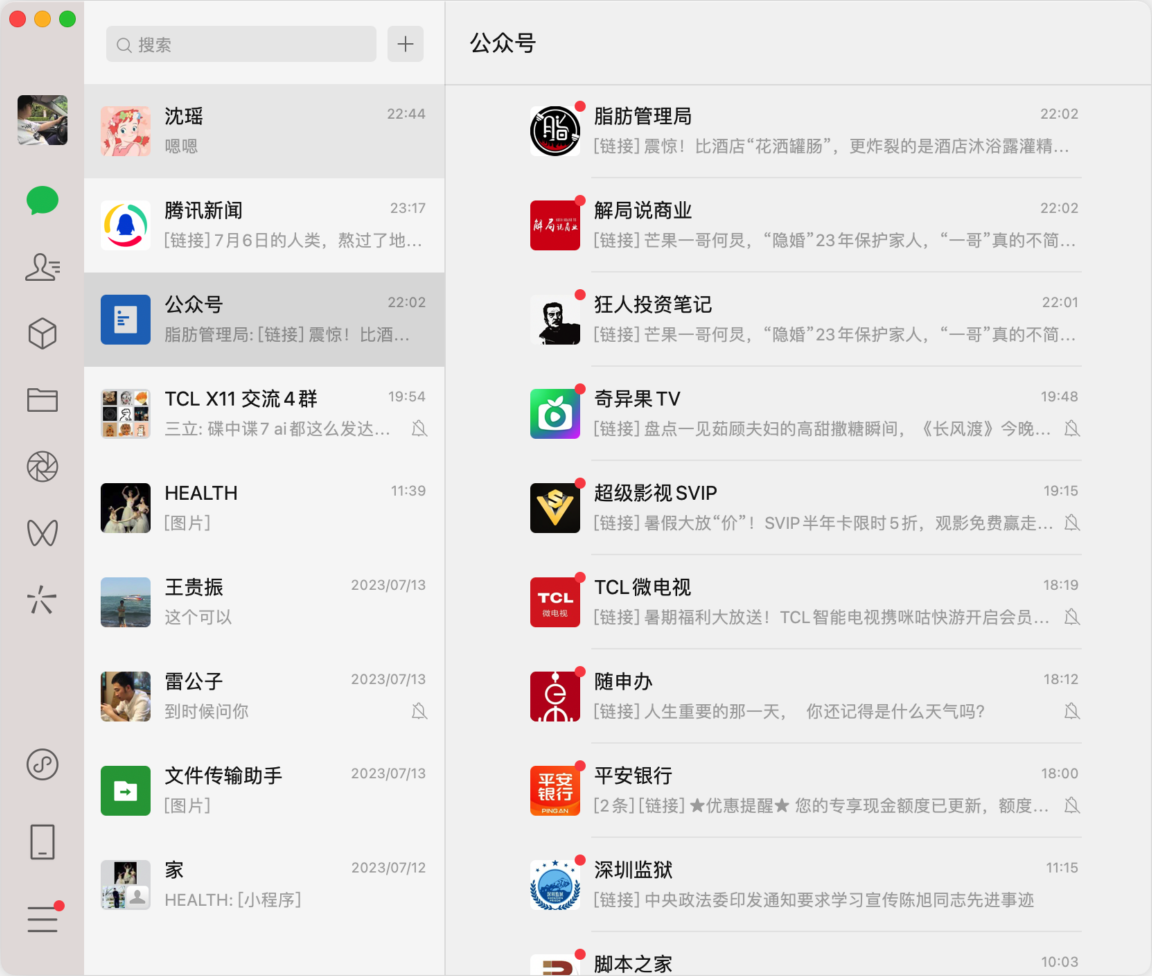Click the 腾讯新闻 penguin logo avatar

(x=126, y=225)
